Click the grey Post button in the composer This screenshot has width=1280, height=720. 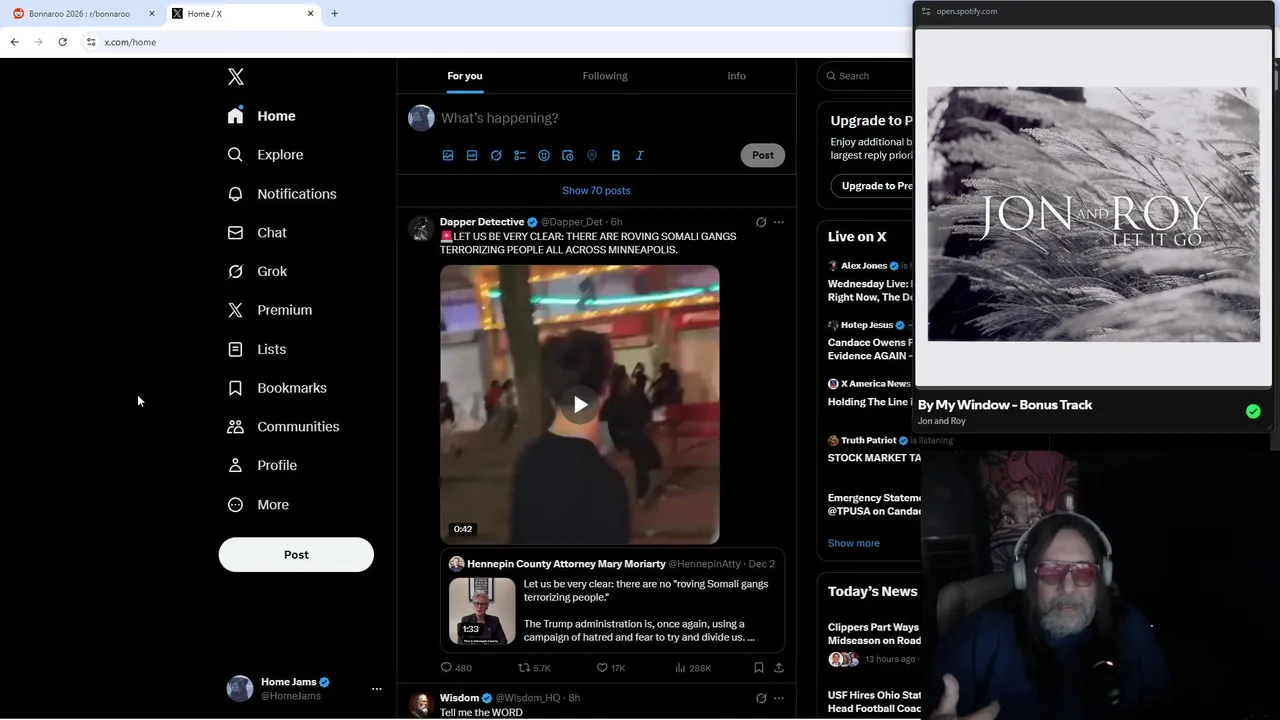click(x=763, y=155)
